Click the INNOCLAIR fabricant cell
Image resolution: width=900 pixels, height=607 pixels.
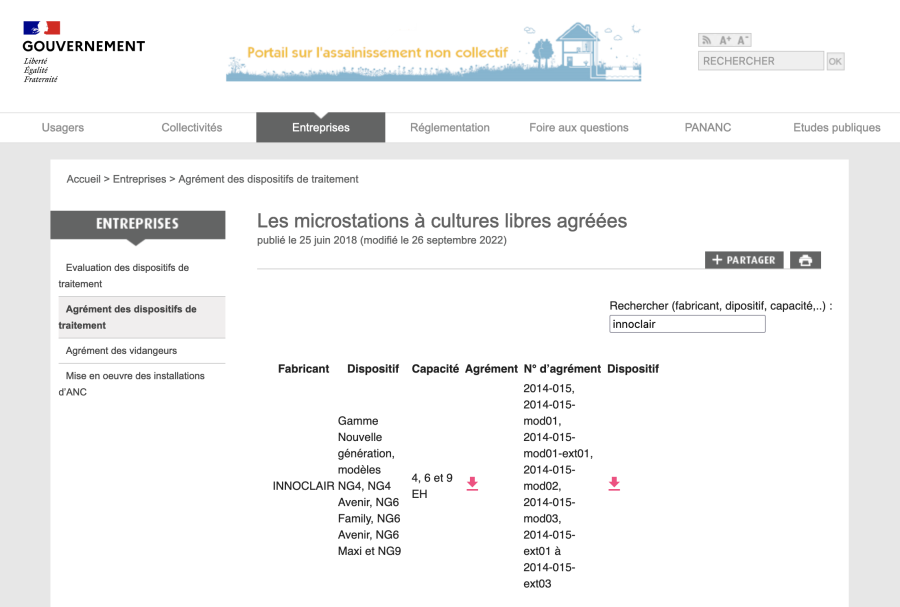[x=304, y=486]
